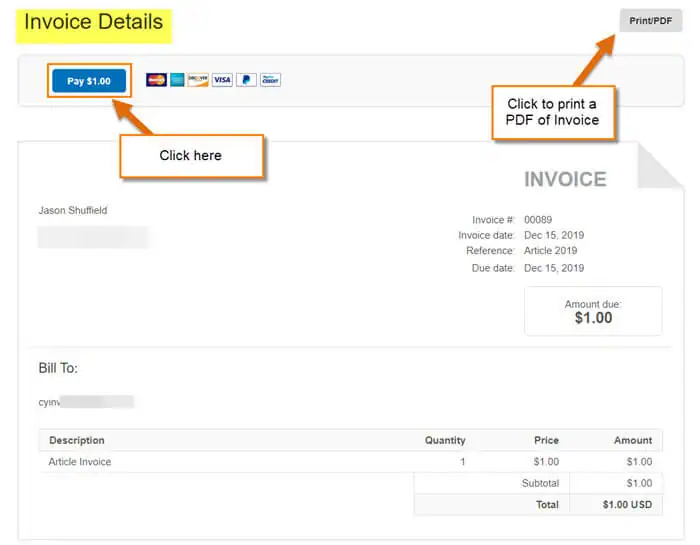Click the $1.00 USD total value
The image size is (700, 545).
tap(627, 504)
